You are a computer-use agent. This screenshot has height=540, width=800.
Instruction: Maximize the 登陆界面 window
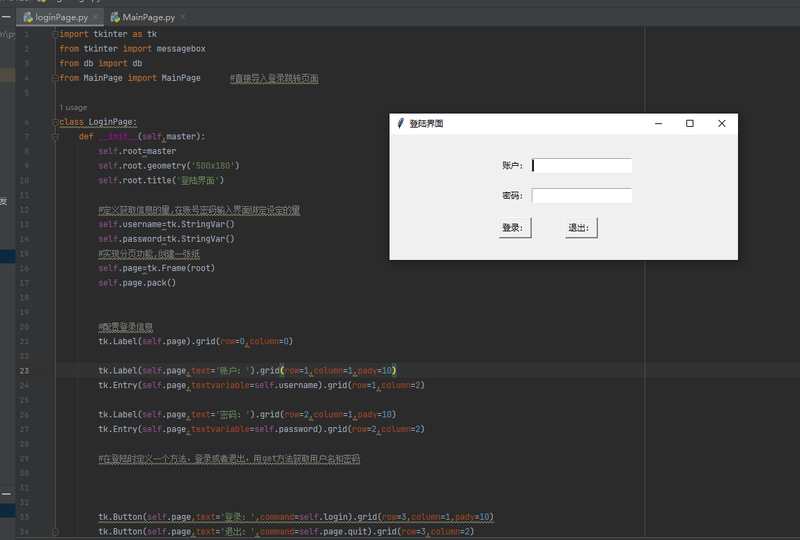coord(690,124)
